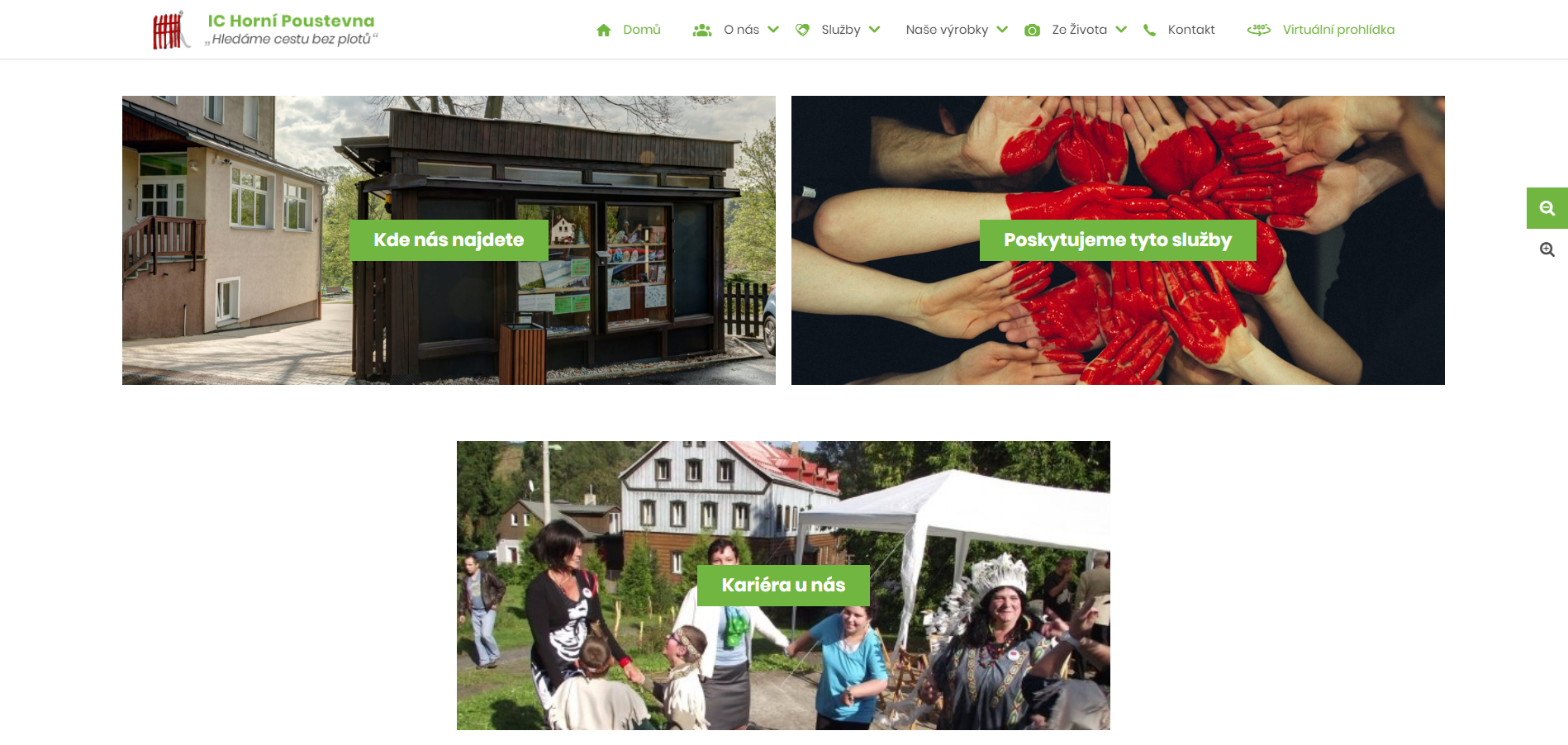Viewport: 1568px width, 745px height.
Task: Click the Poskytujeme tyto služby button
Action: tap(1118, 240)
